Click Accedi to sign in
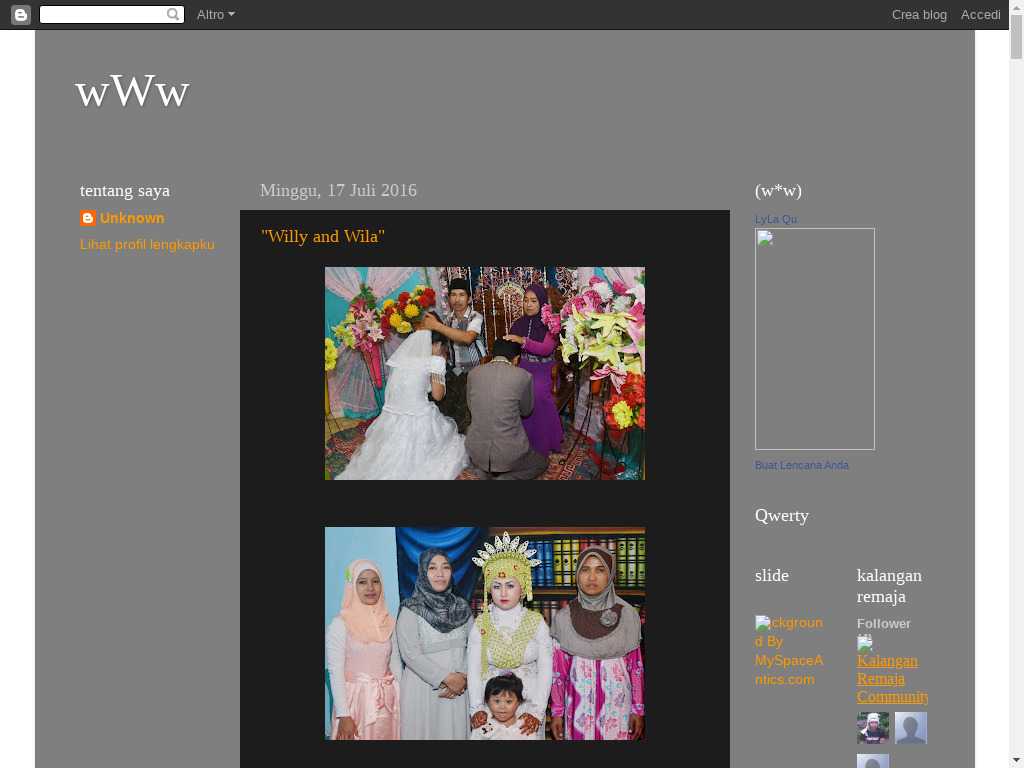The height and width of the screenshot is (768, 1024). [x=980, y=15]
